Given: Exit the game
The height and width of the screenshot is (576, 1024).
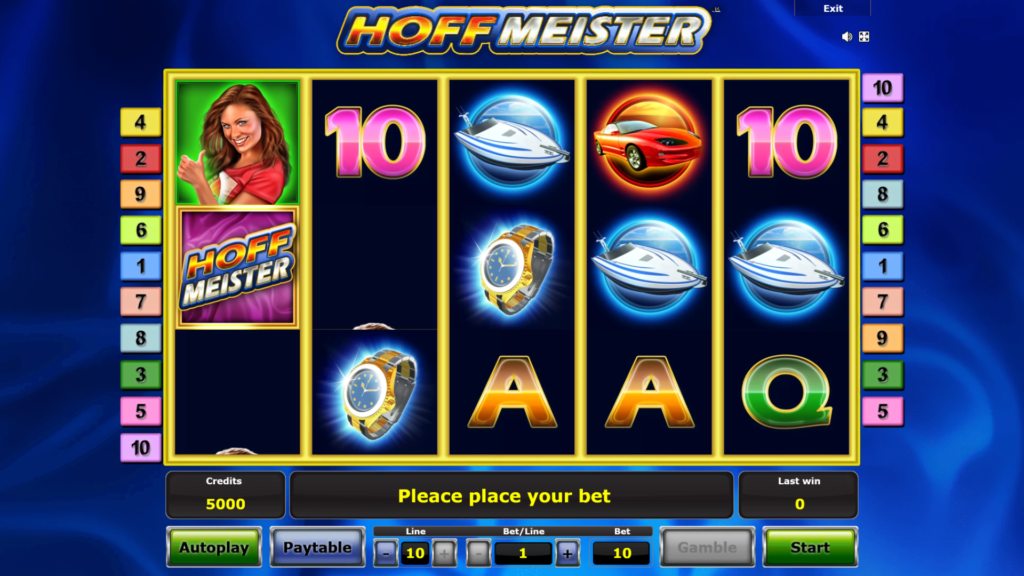Looking at the screenshot, I should (x=833, y=8).
